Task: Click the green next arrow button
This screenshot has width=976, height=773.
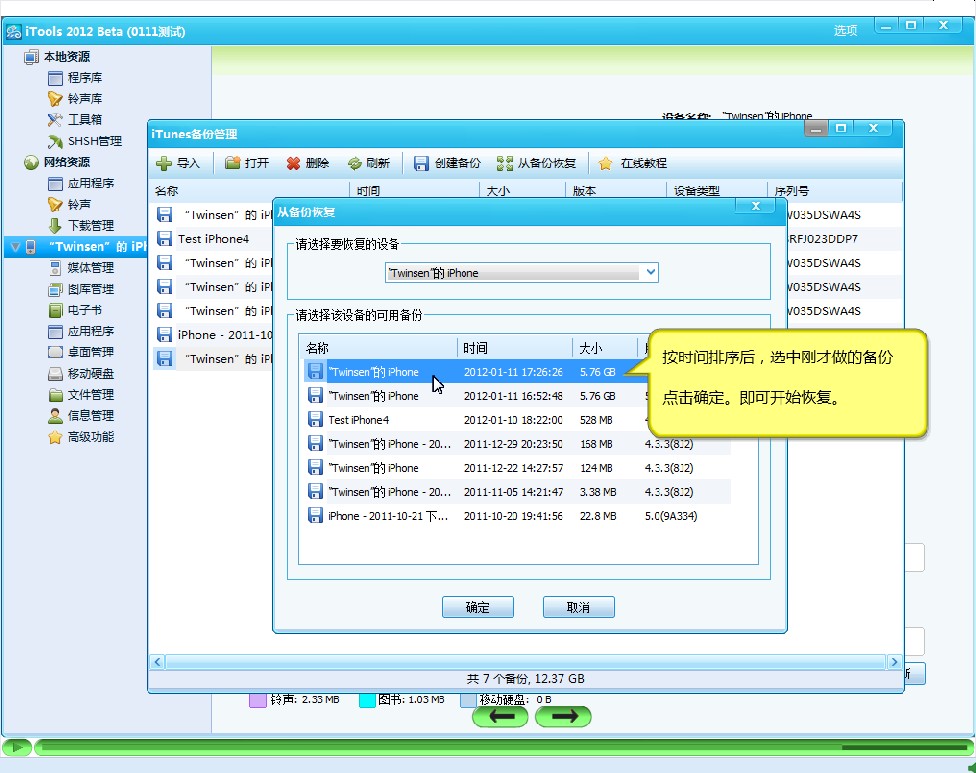Action: (563, 716)
